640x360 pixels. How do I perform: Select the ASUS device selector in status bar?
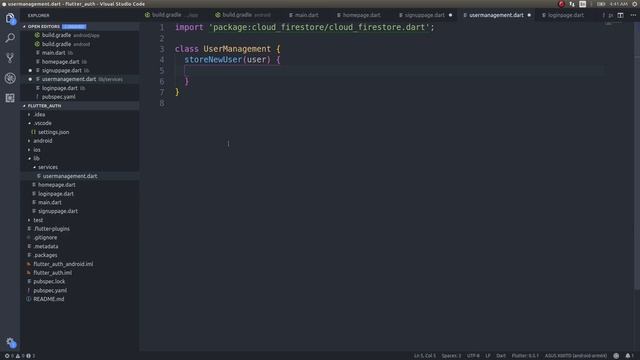[x=576, y=356]
